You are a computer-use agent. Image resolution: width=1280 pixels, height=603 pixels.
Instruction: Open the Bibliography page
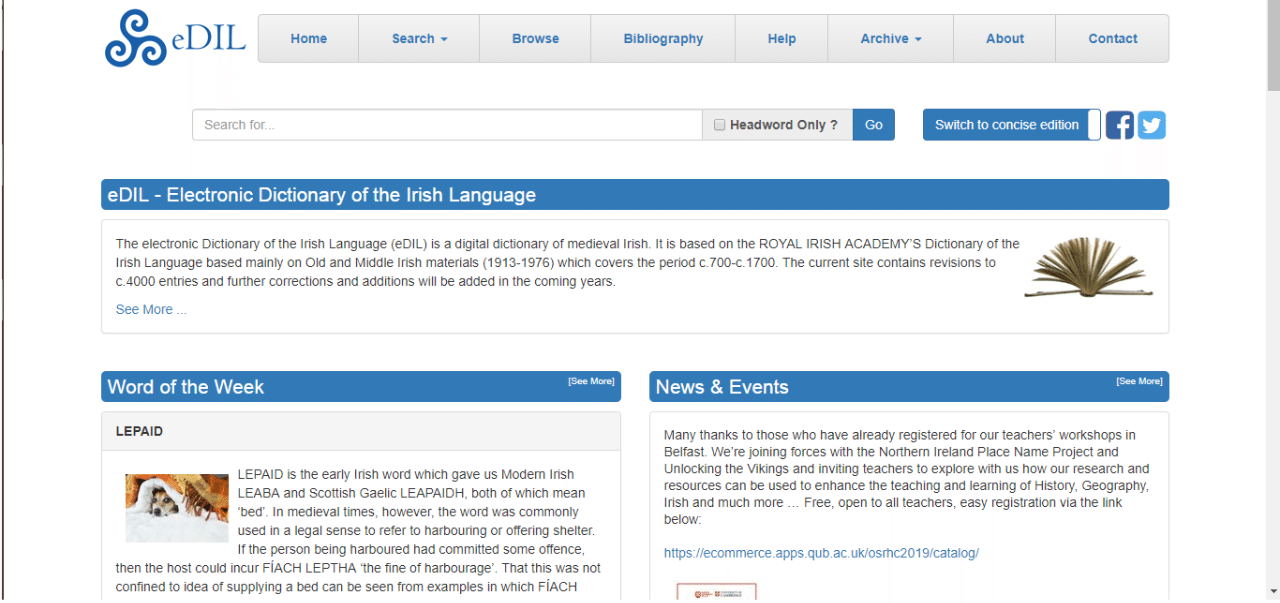pyautogui.click(x=663, y=39)
